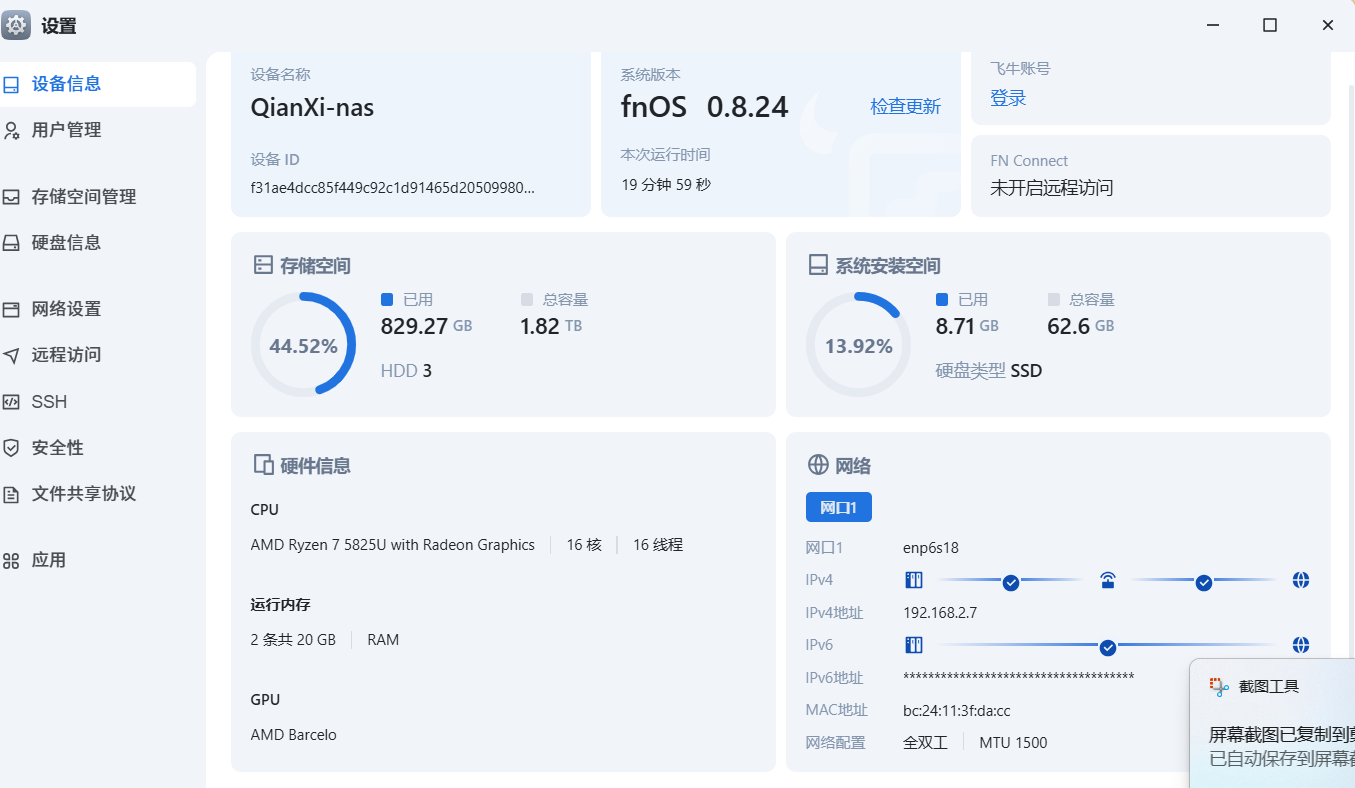Click device name QianXi-nas
Viewport: 1355px width, 788px height.
[x=312, y=107]
